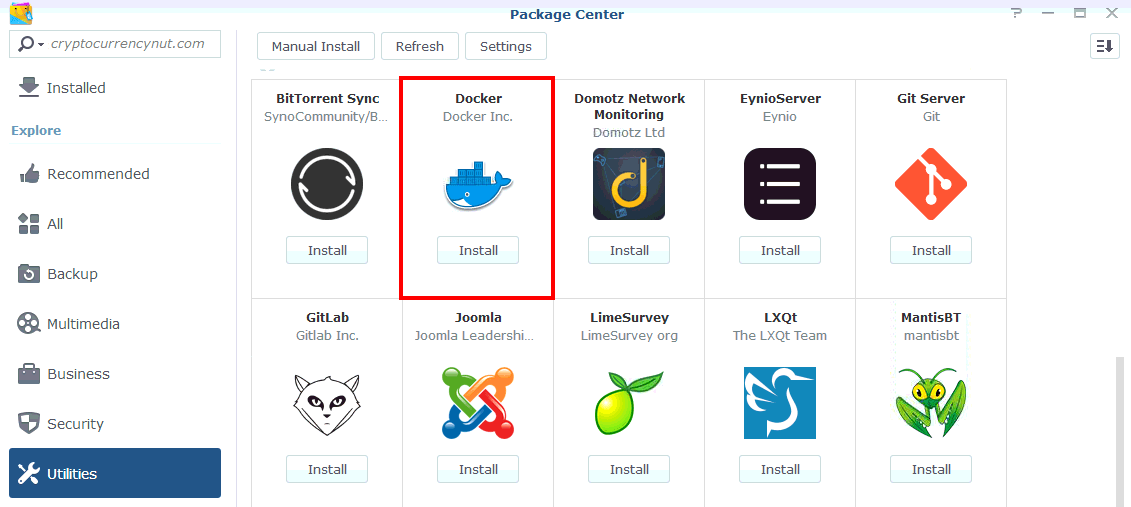
Task: Click the Domotz Network Monitoring icon
Action: tap(629, 184)
